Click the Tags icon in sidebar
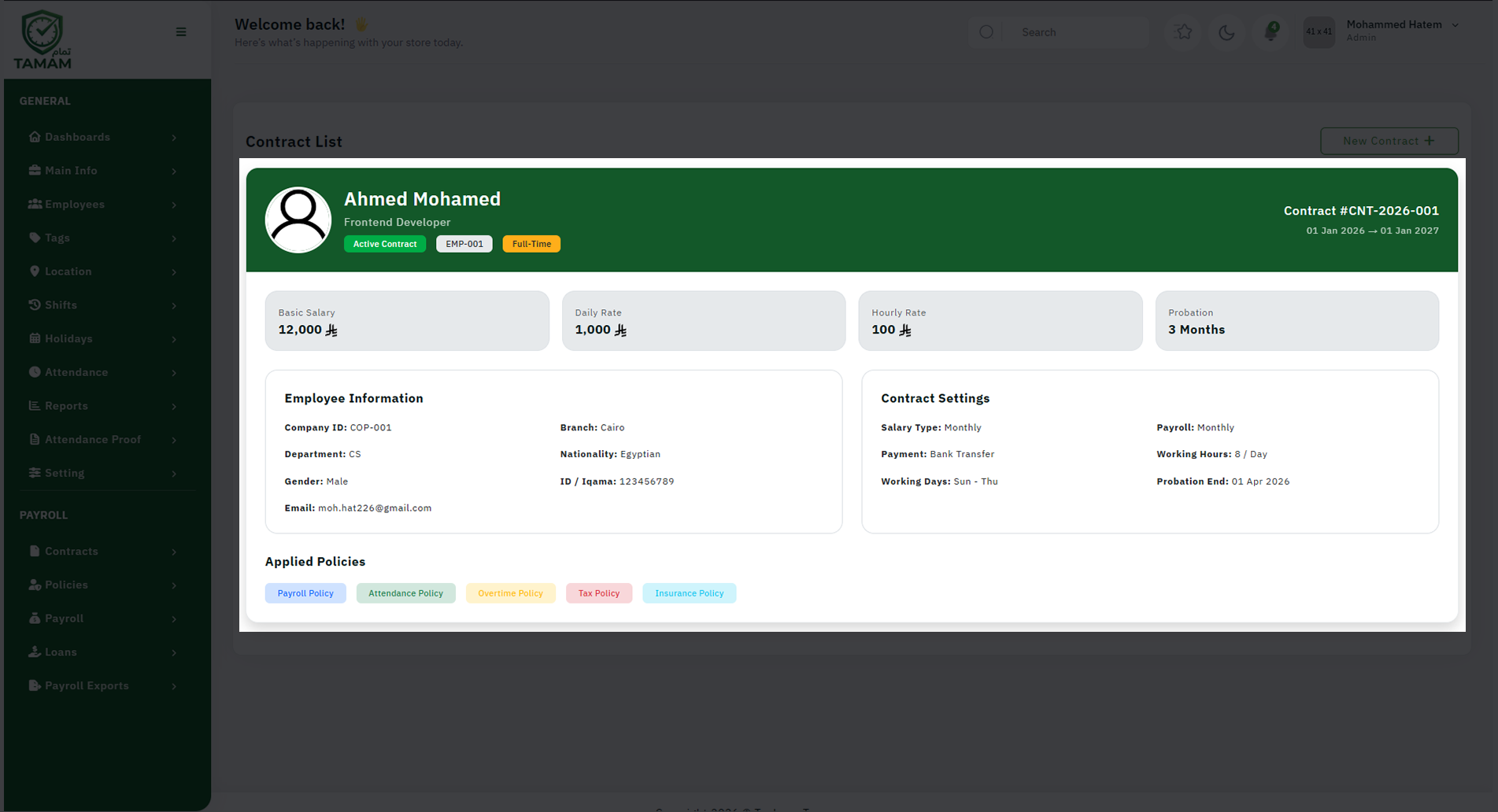 (x=35, y=238)
